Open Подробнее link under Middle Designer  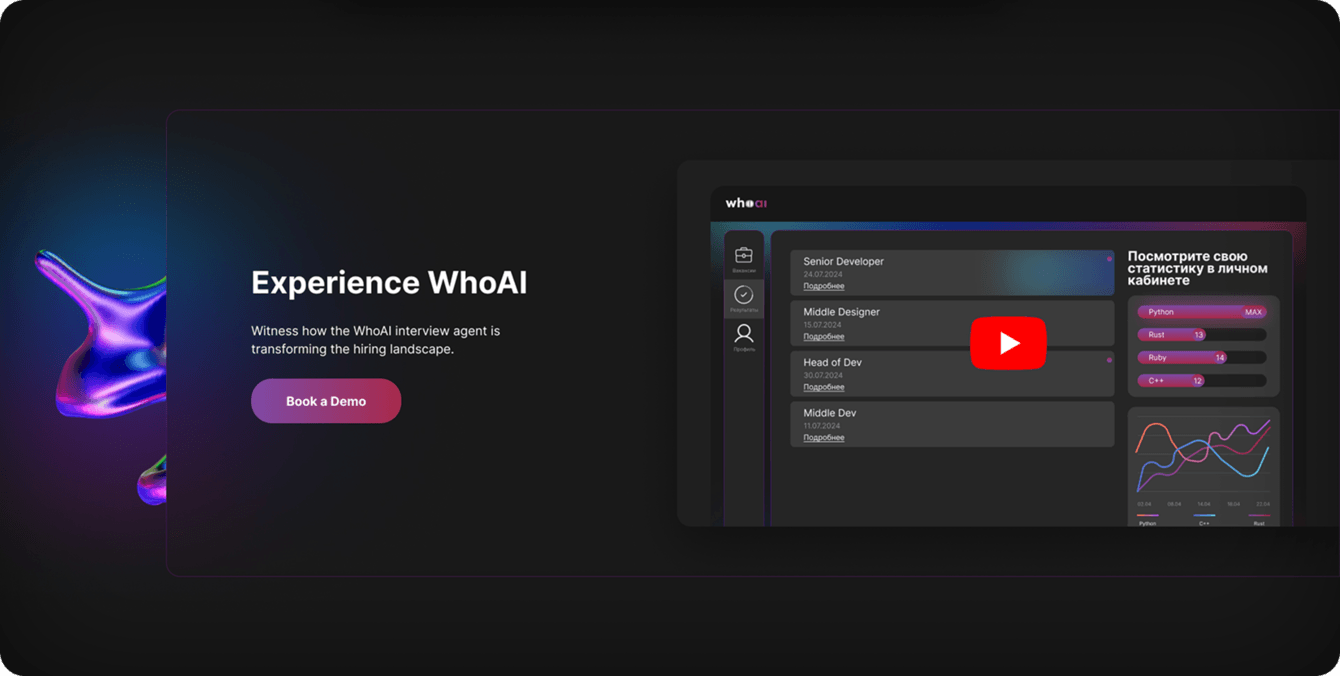click(824, 337)
